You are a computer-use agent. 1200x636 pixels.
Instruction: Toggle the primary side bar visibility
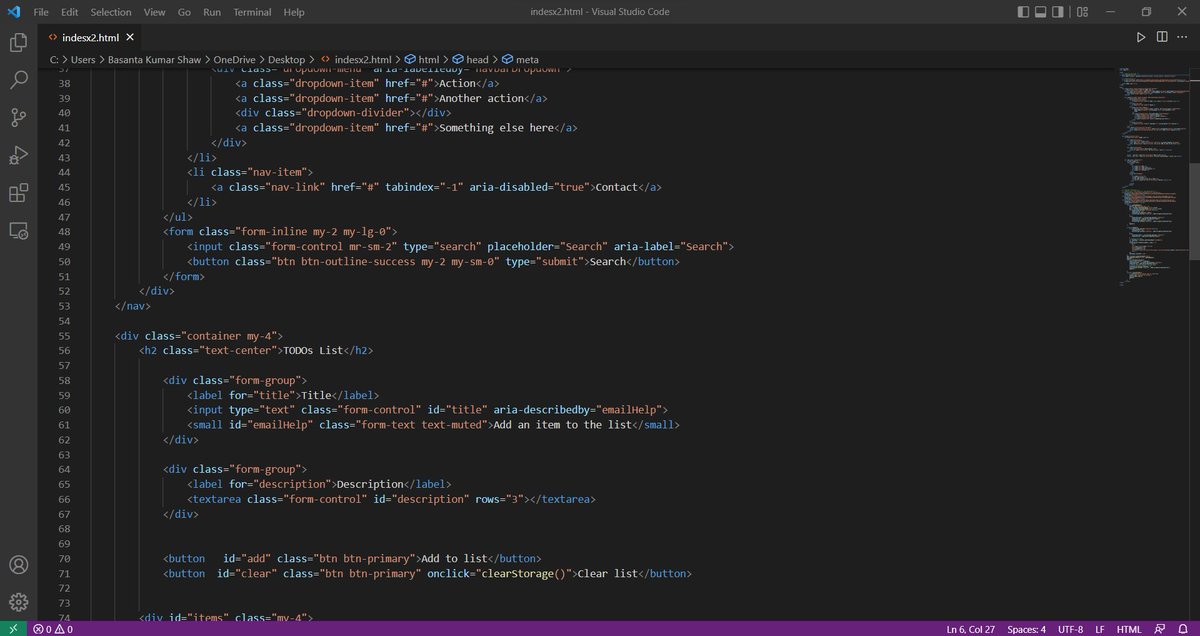(x=1023, y=12)
